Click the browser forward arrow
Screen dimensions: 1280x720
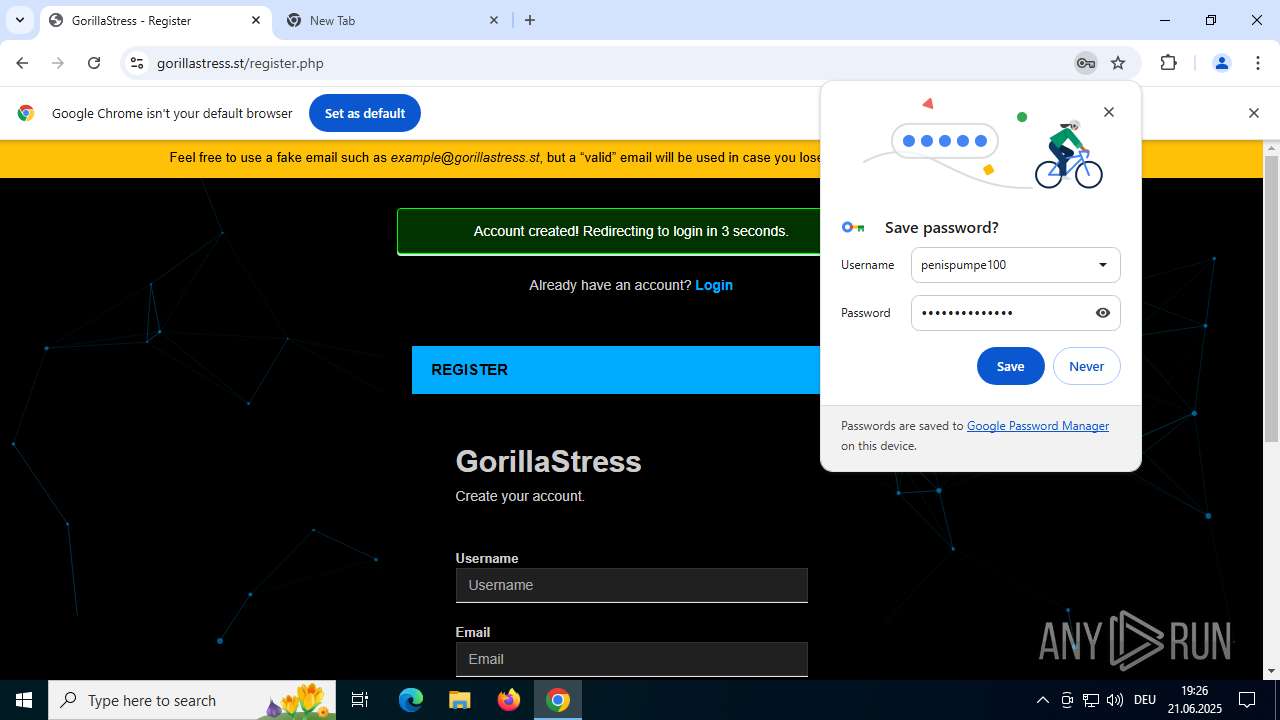click(x=58, y=63)
